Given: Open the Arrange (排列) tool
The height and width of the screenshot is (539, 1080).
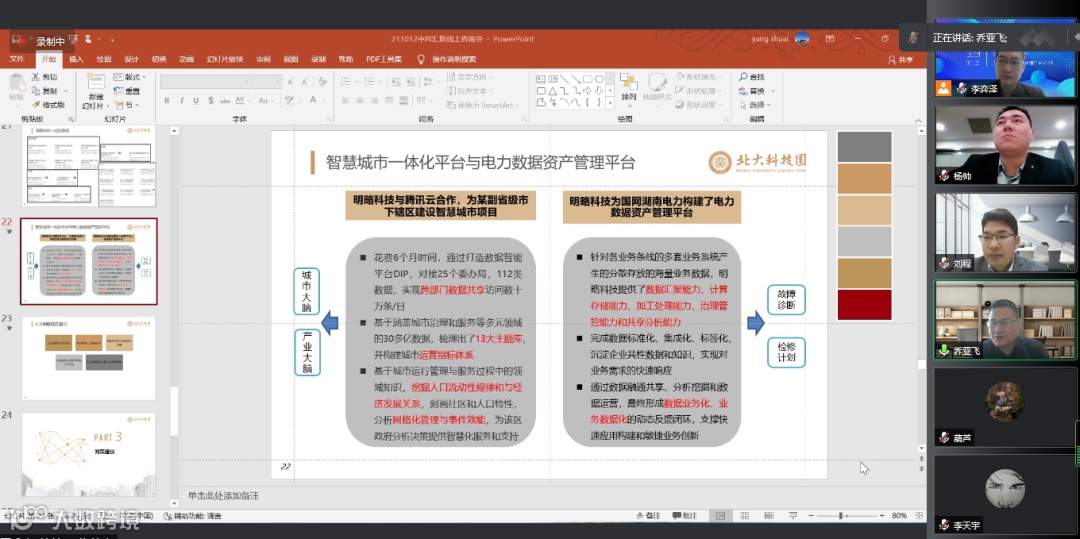Looking at the screenshot, I should (x=628, y=88).
